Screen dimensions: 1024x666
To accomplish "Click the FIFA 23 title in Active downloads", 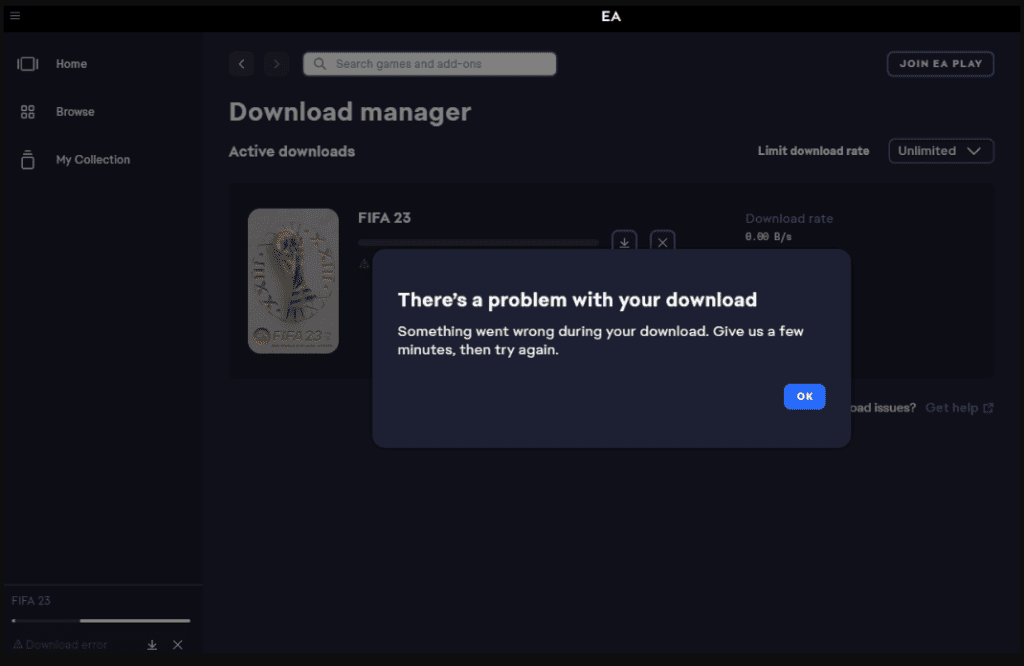I will pos(384,218).
